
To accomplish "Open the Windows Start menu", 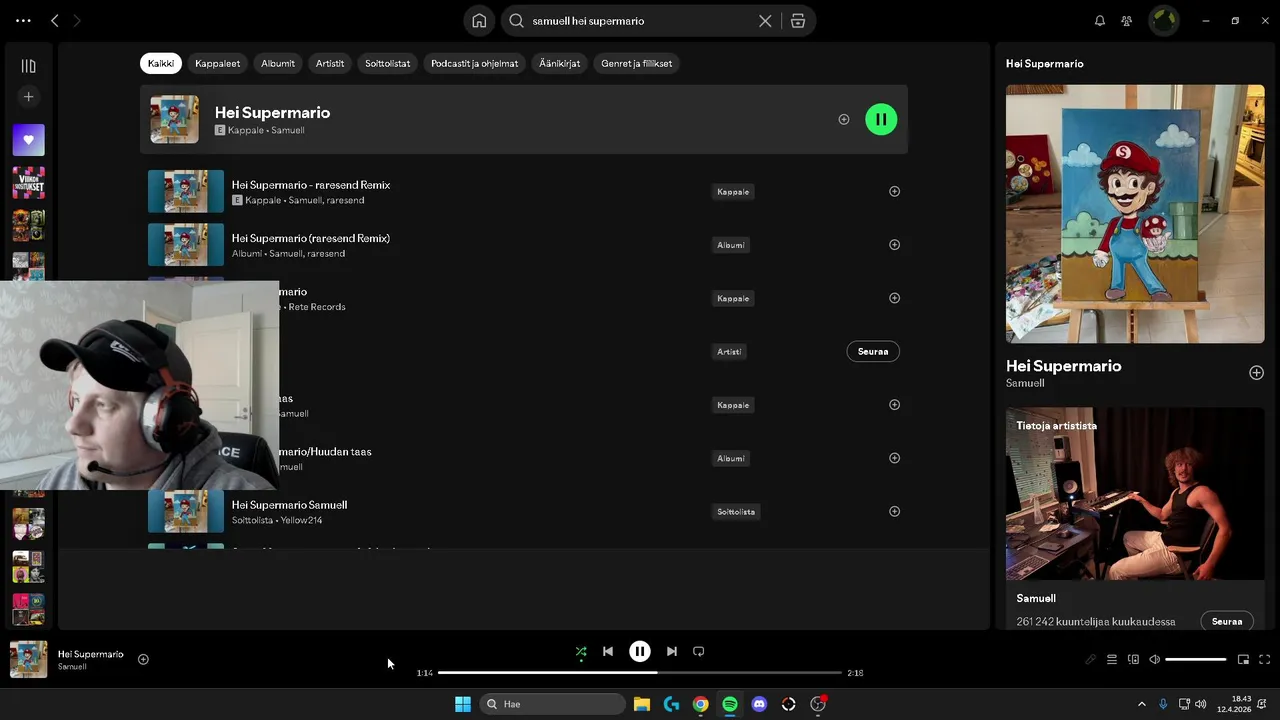I will click(x=463, y=704).
